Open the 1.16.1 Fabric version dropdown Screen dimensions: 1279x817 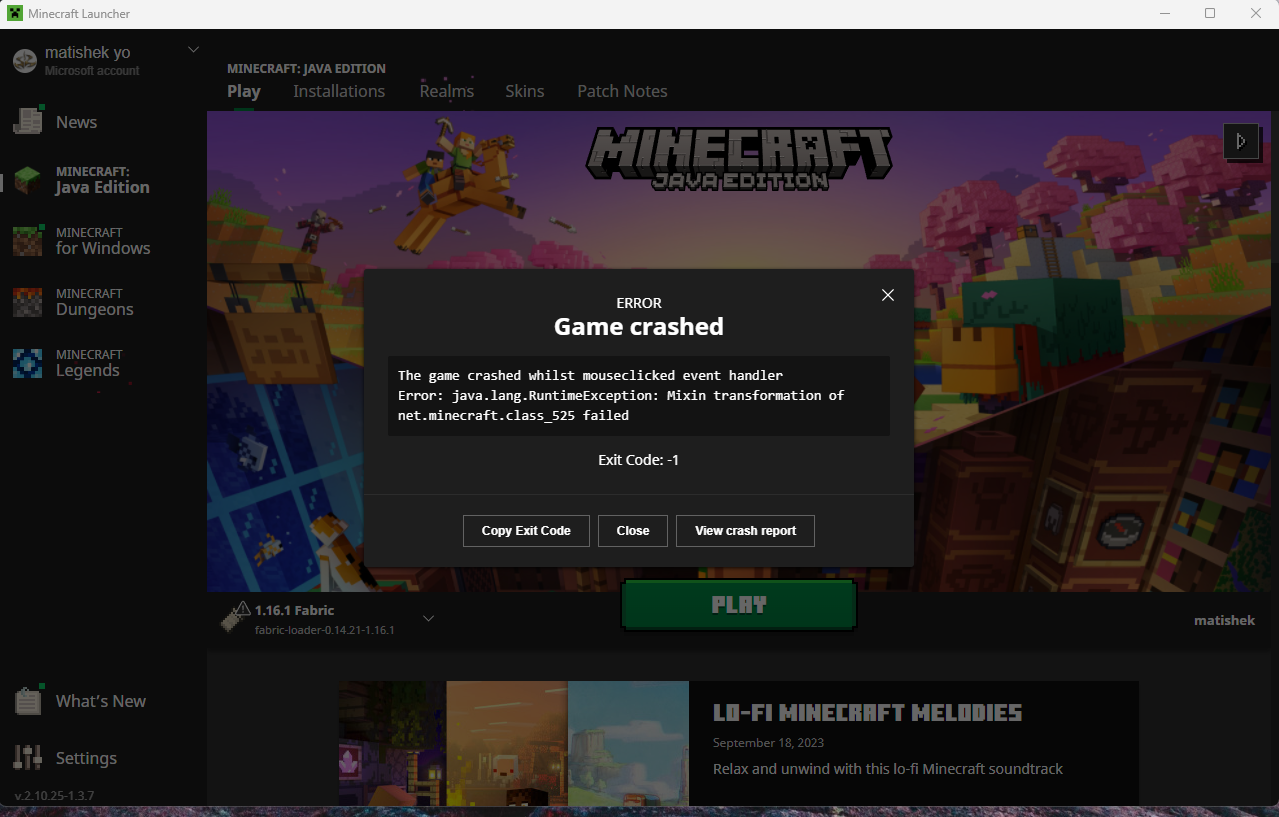[x=428, y=618]
